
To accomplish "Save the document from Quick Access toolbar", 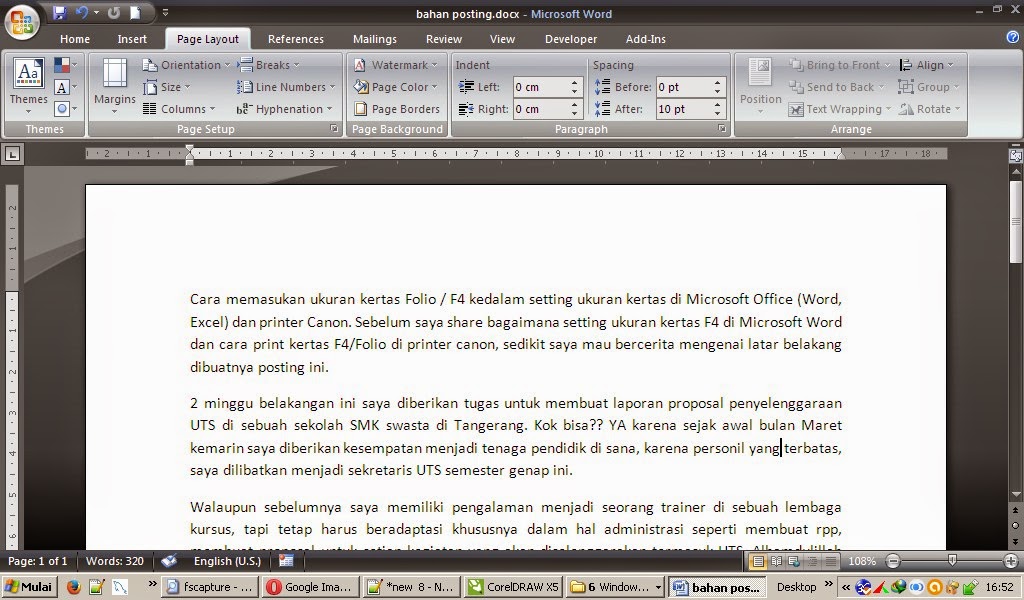I will [x=60, y=12].
